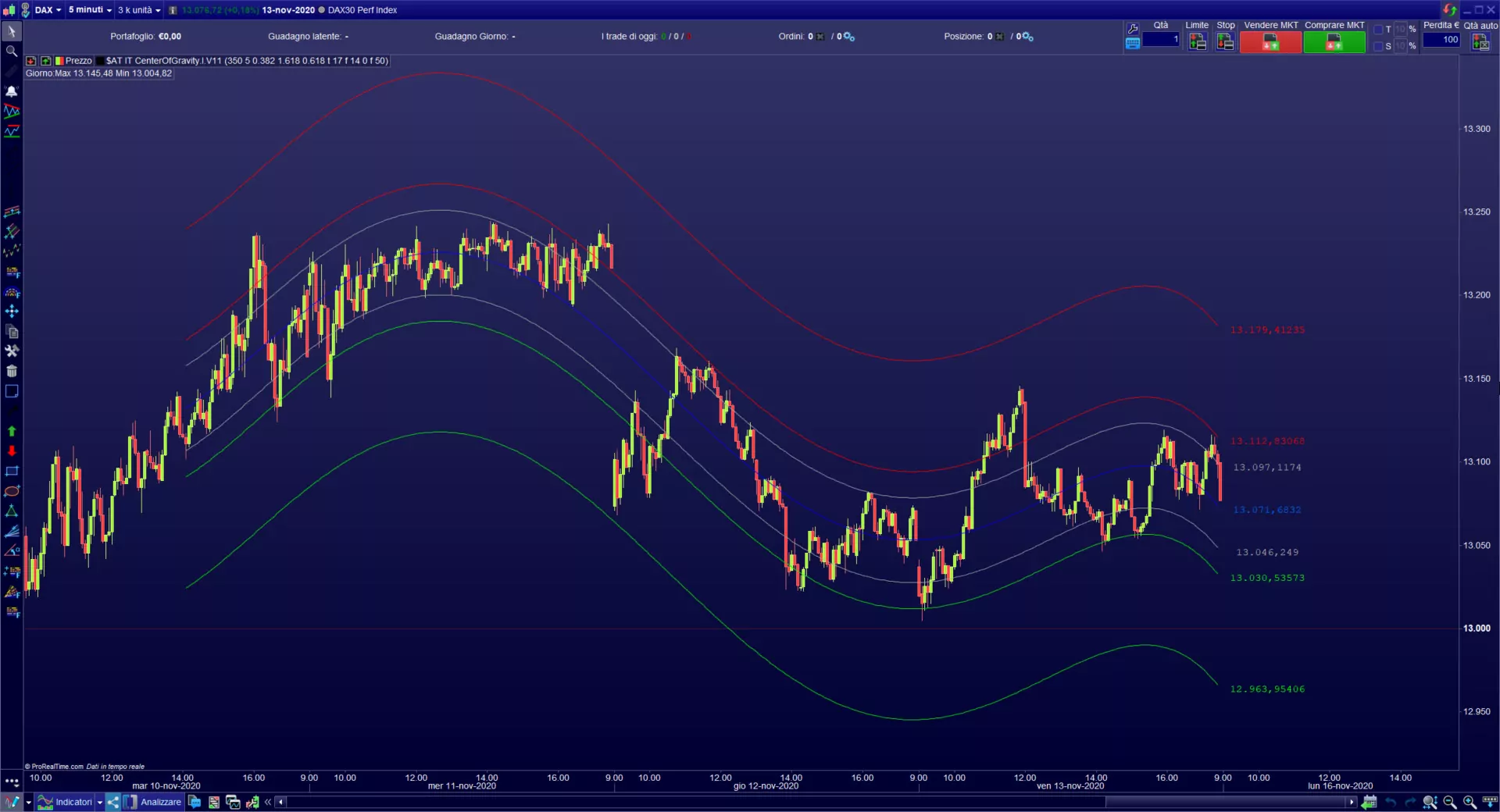Click the T percent value field
The width and height of the screenshot is (1500, 812).
point(1400,30)
